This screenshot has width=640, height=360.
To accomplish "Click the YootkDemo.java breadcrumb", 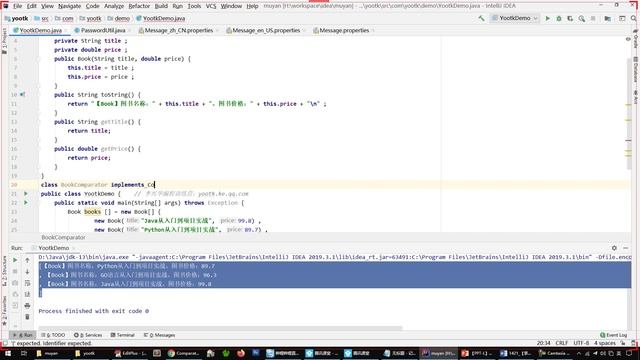I will [x=160, y=18].
